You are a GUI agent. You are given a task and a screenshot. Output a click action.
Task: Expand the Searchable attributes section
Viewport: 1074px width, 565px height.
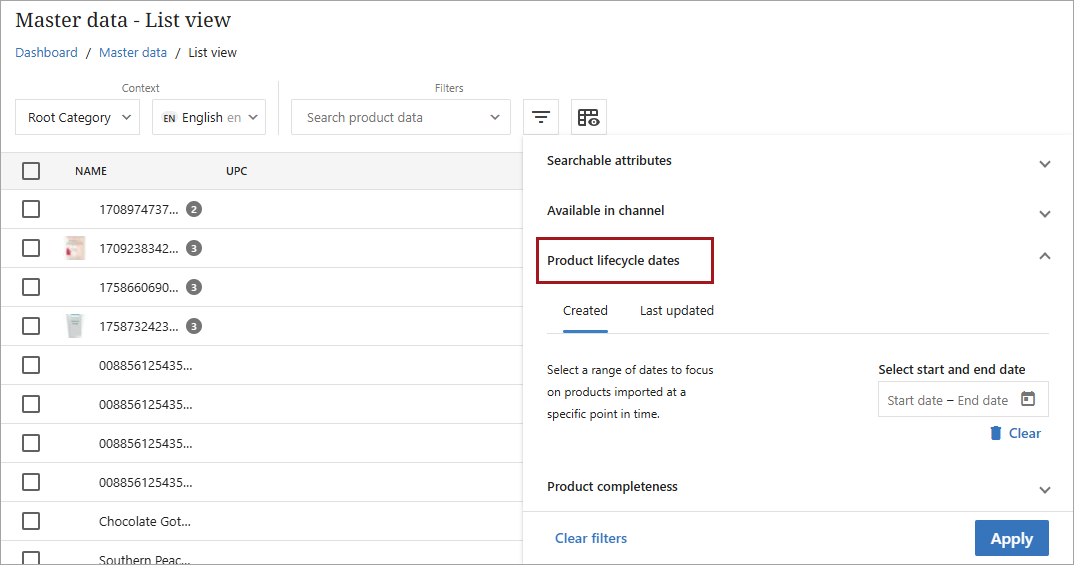[x=1044, y=163]
